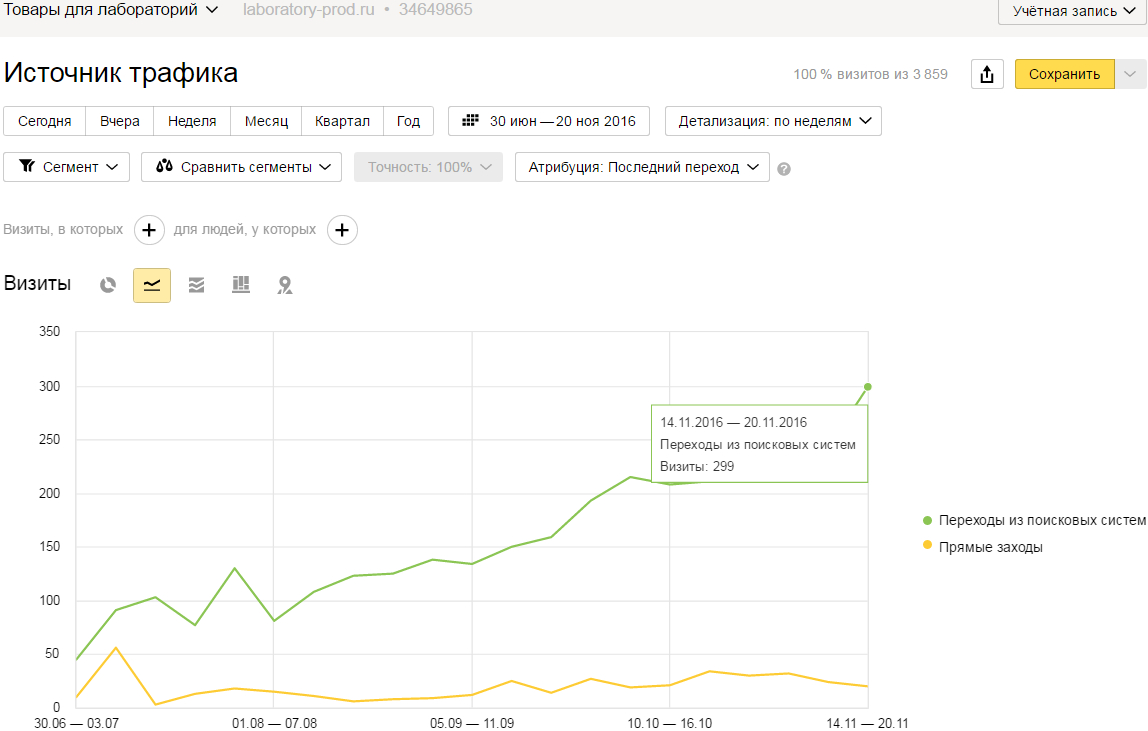
Task: Expand the Атрибуция: Последний переход dropdown
Action: click(642, 167)
